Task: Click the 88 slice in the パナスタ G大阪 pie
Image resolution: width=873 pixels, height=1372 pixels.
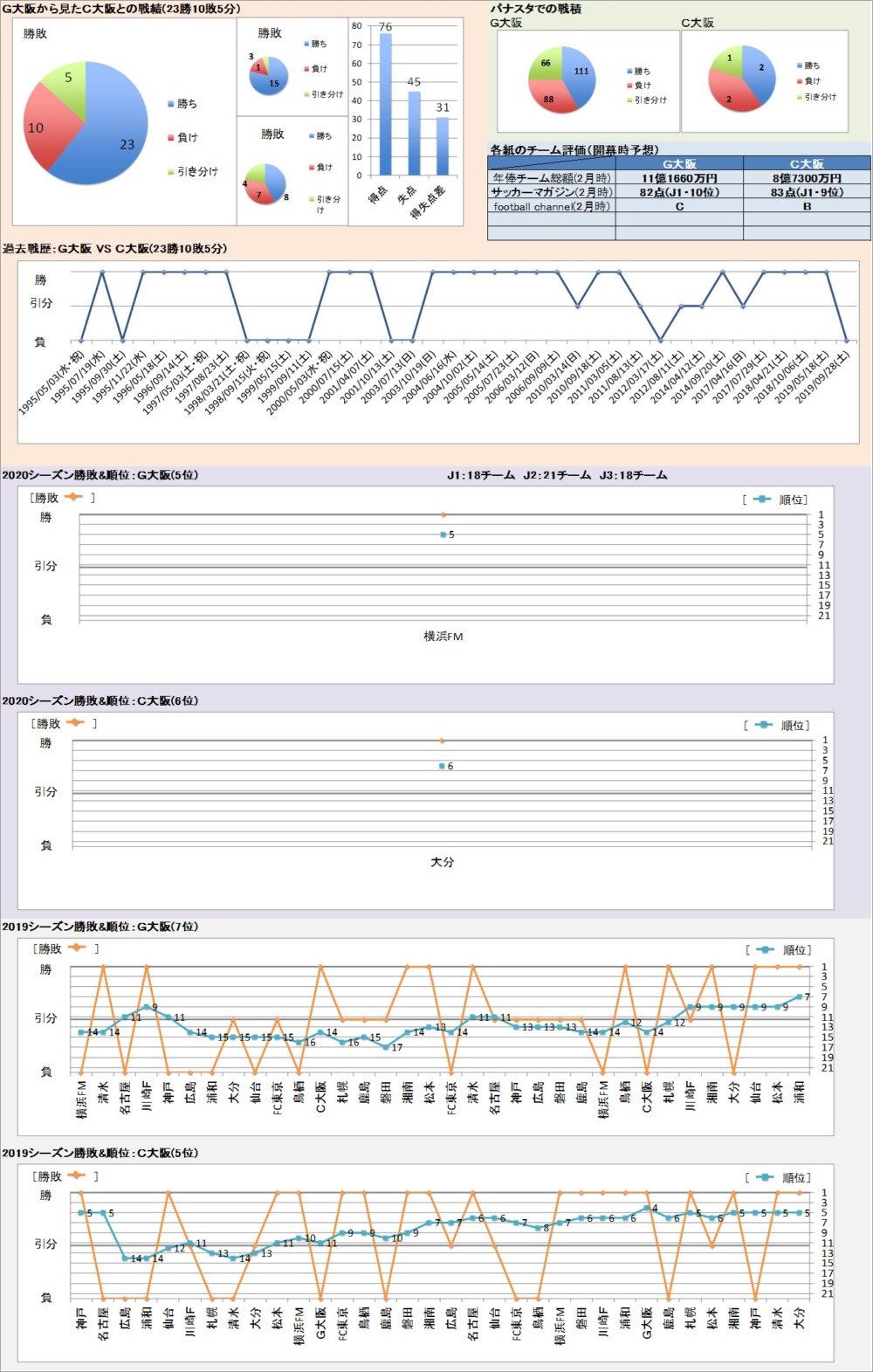Action: tap(551, 98)
